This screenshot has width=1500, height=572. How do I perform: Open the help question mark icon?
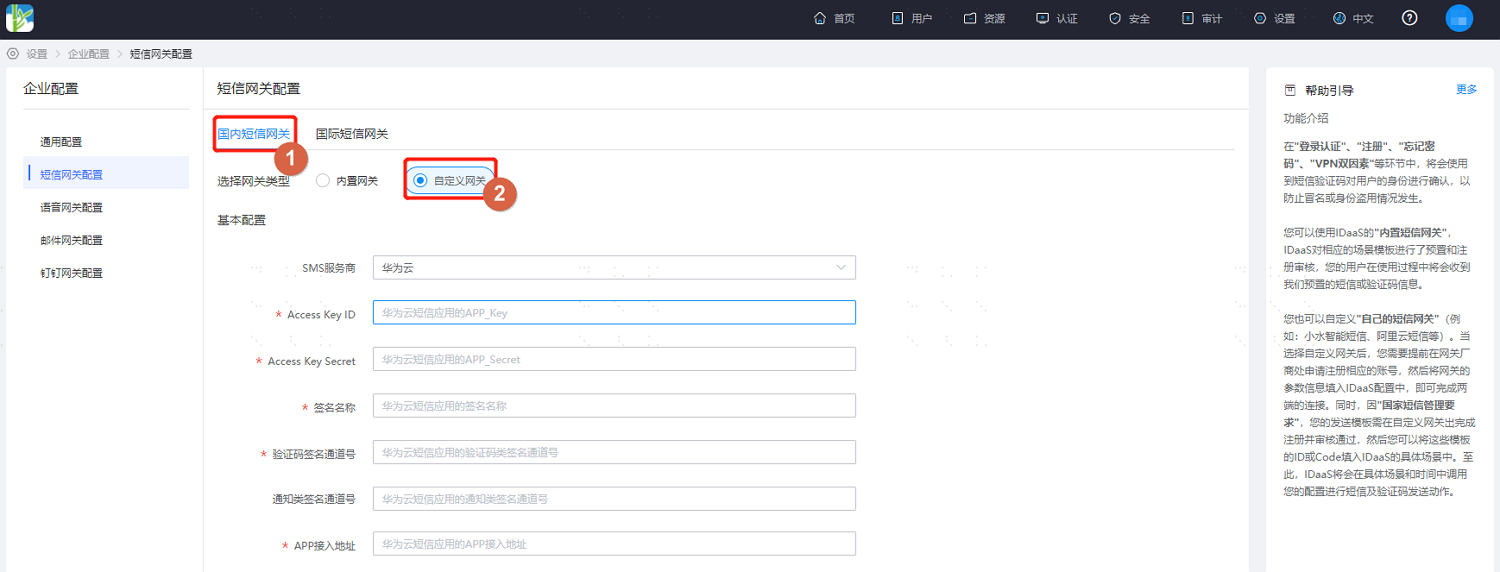(1410, 18)
